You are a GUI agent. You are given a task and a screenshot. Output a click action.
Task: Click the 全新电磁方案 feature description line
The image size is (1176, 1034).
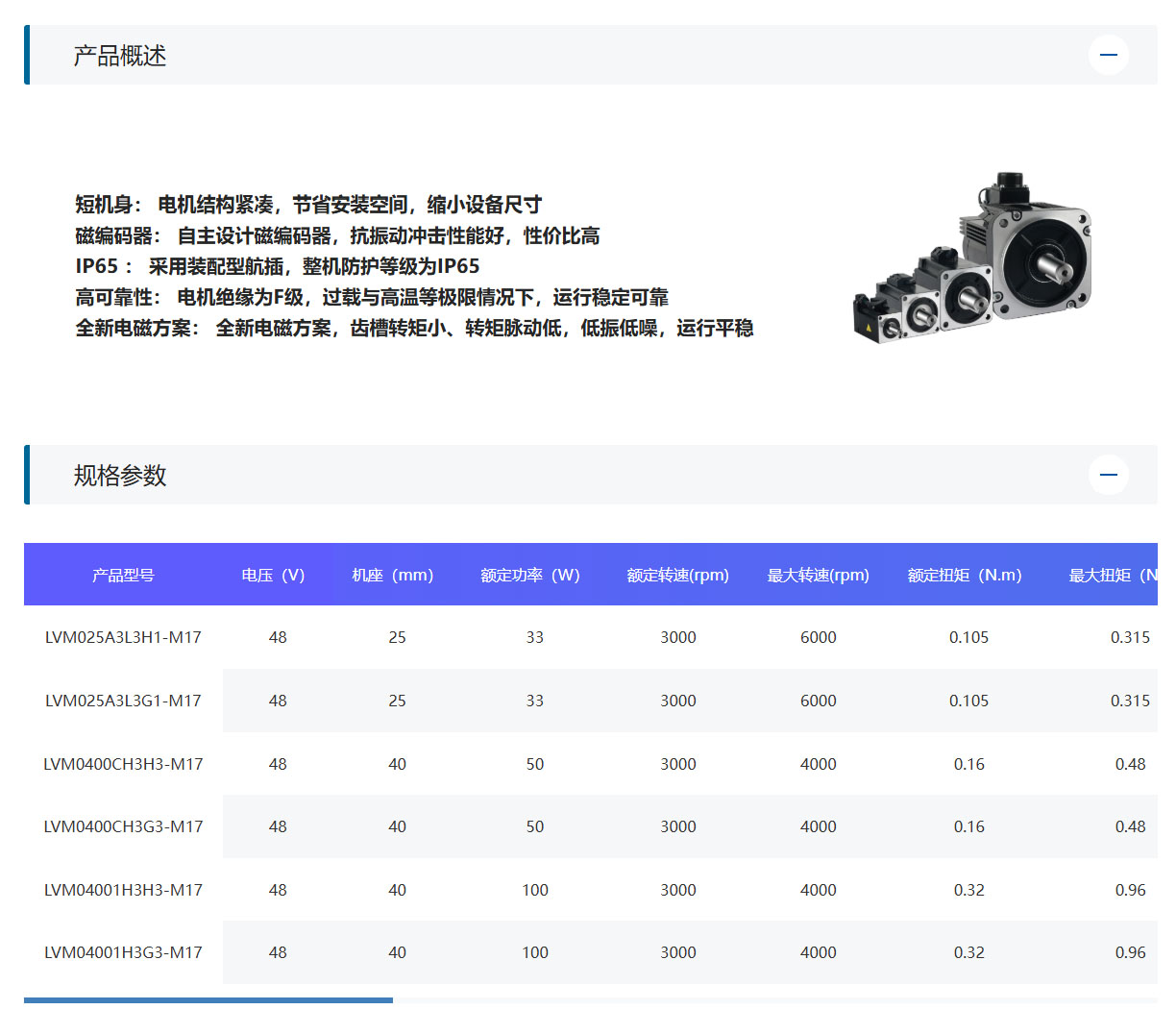tap(414, 329)
